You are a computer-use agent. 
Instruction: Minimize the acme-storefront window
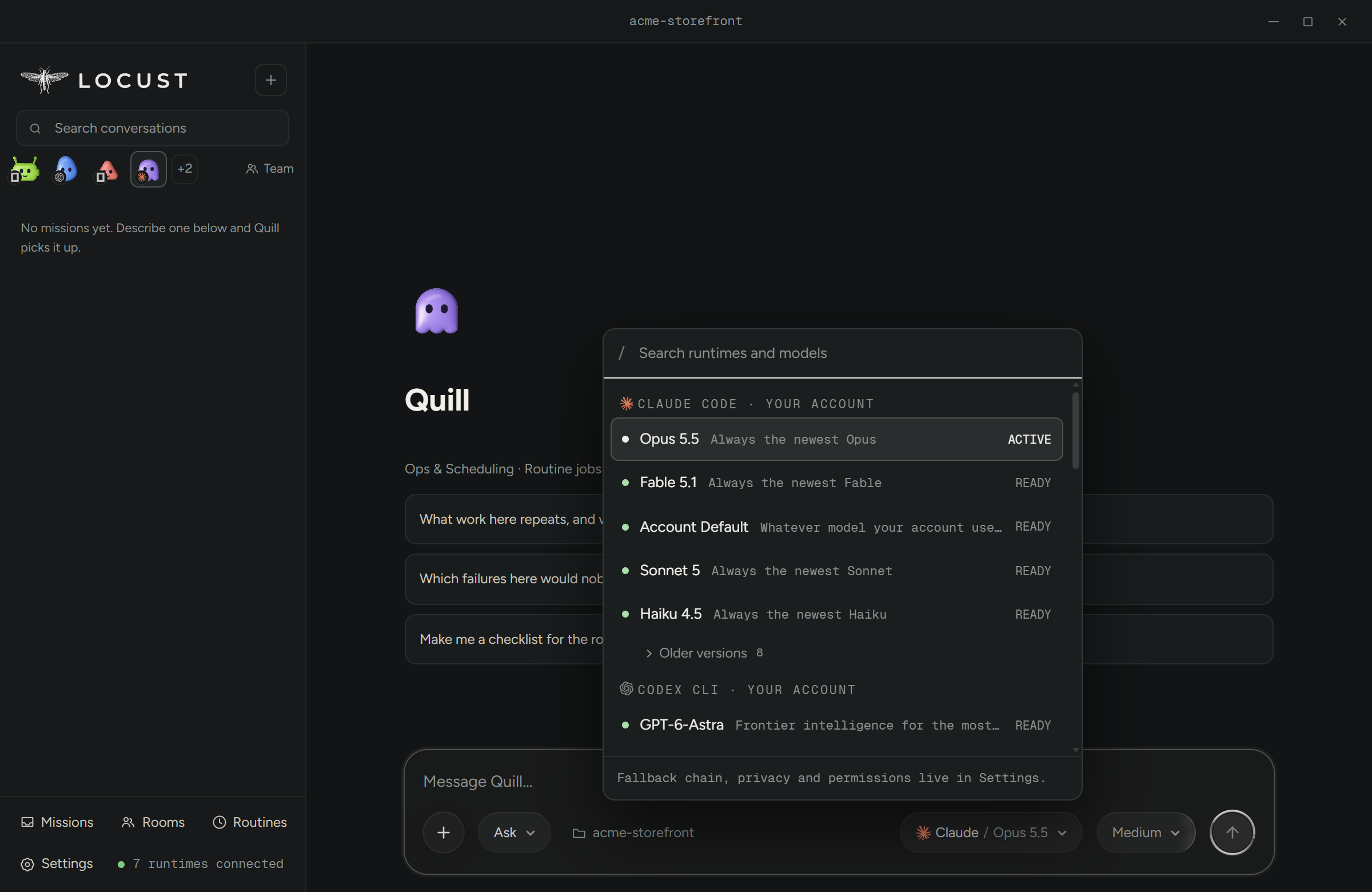click(x=1274, y=21)
